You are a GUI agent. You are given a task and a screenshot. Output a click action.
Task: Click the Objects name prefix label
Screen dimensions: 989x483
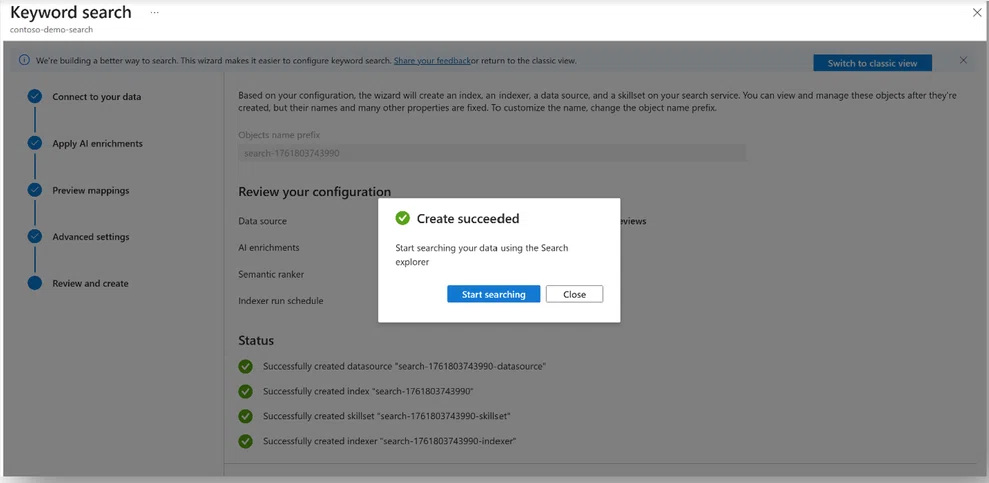click(x=280, y=135)
